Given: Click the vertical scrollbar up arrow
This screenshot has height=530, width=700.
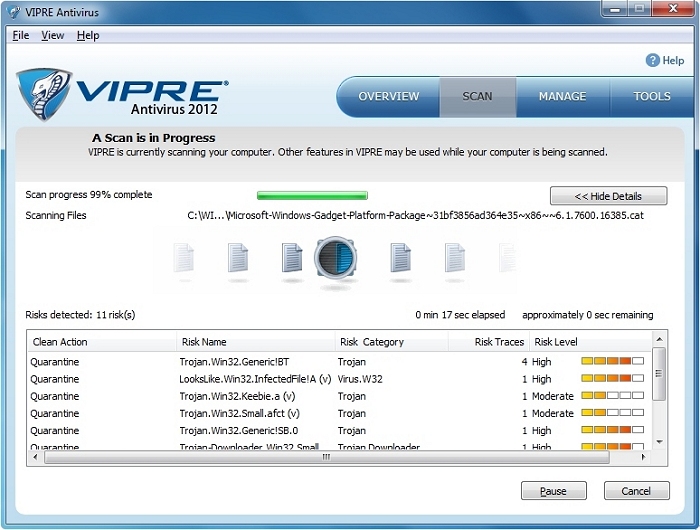Looking at the screenshot, I should pyautogui.click(x=659, y=339).
